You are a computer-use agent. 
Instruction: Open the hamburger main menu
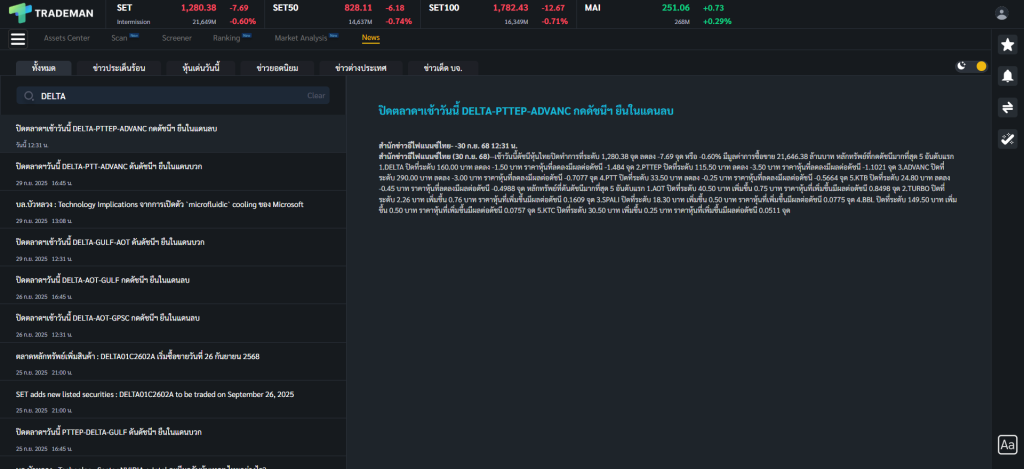point(17,39)
